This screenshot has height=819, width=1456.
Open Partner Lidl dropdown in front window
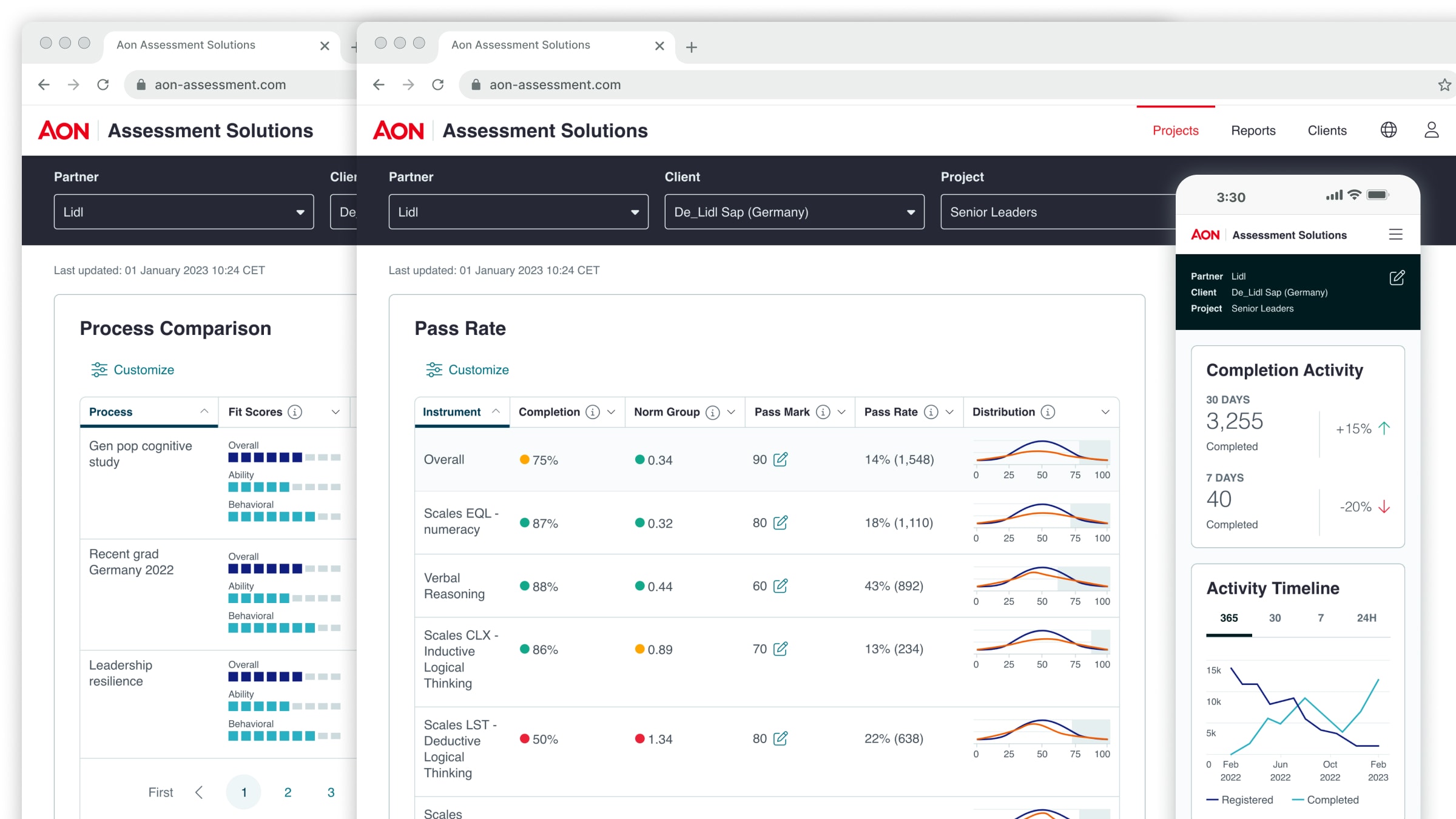(518, 212)
